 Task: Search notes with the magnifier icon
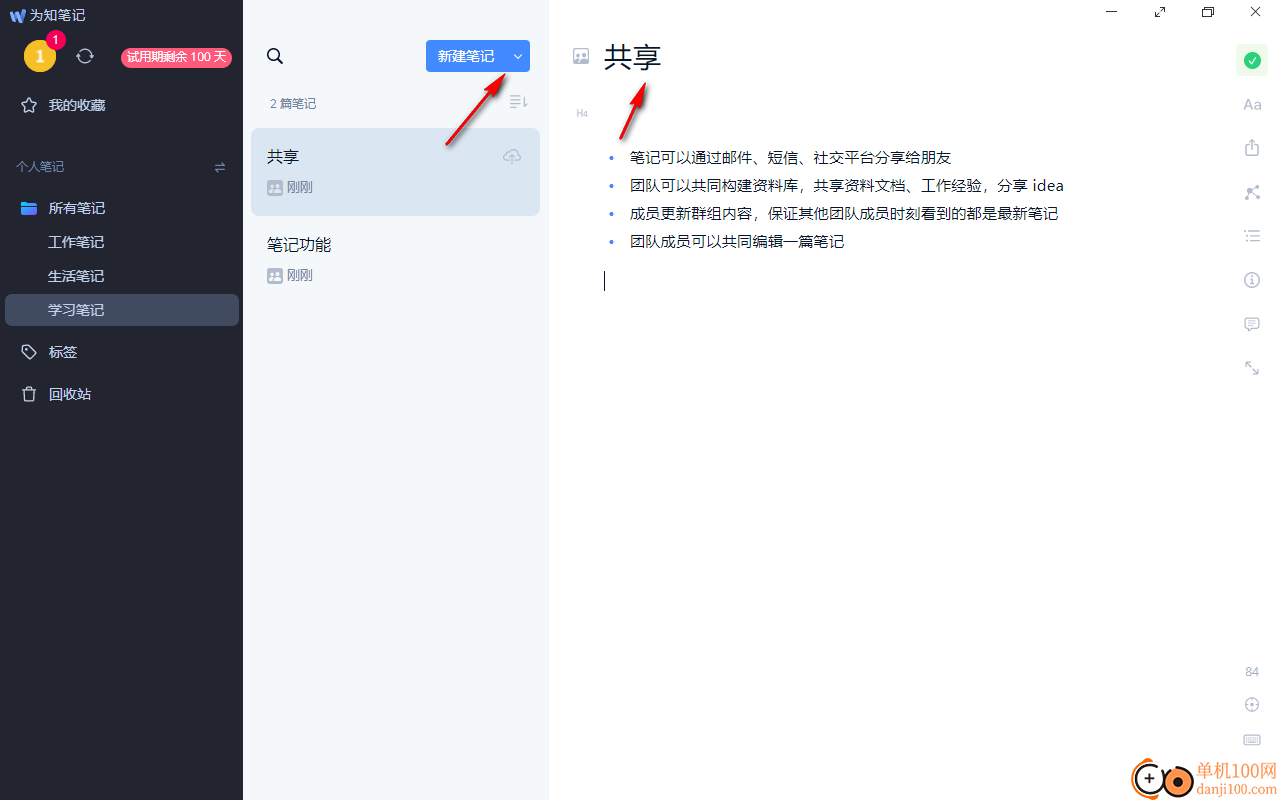275,56
